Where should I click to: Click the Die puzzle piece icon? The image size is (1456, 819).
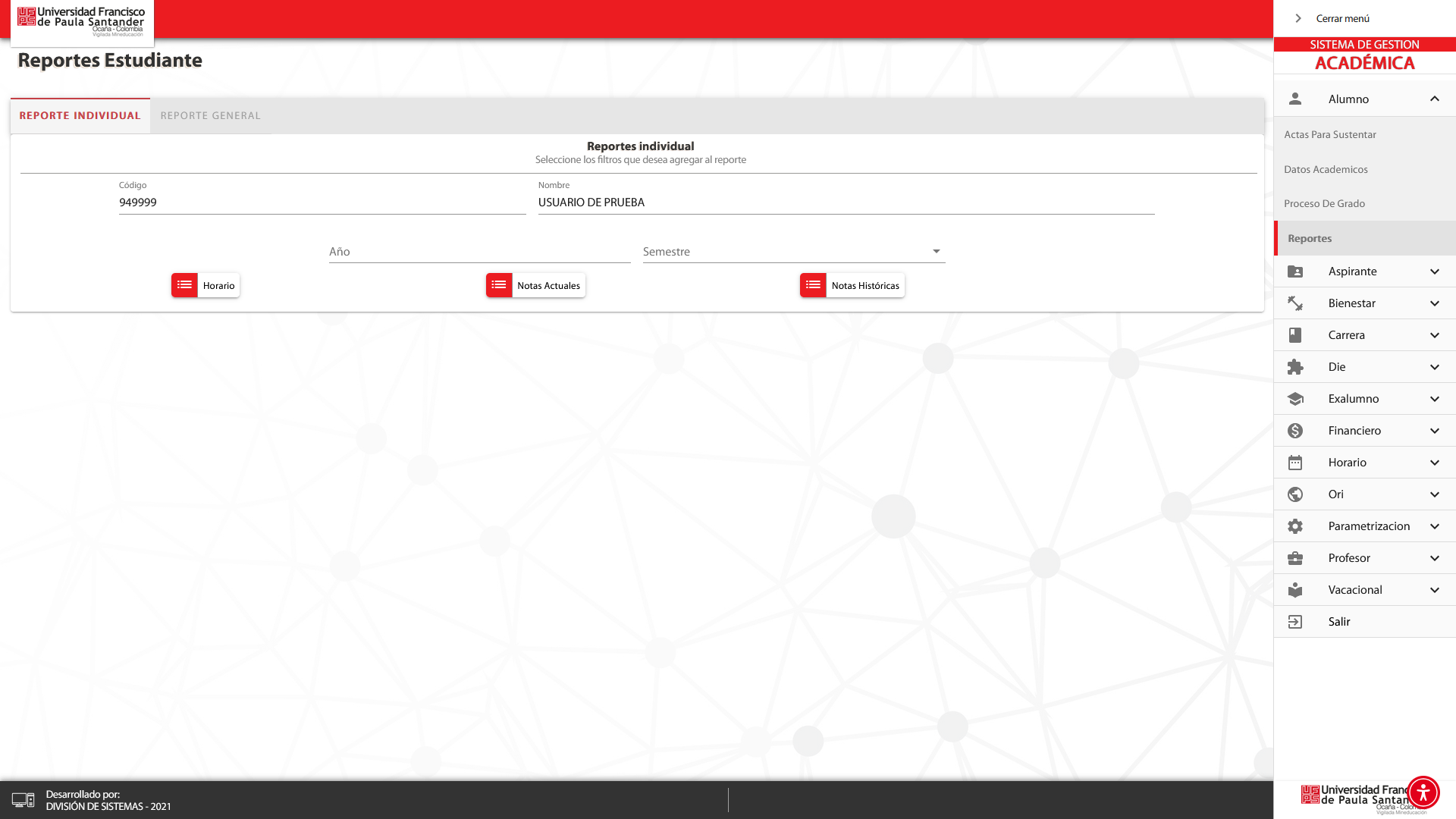tap(1295, 367)
